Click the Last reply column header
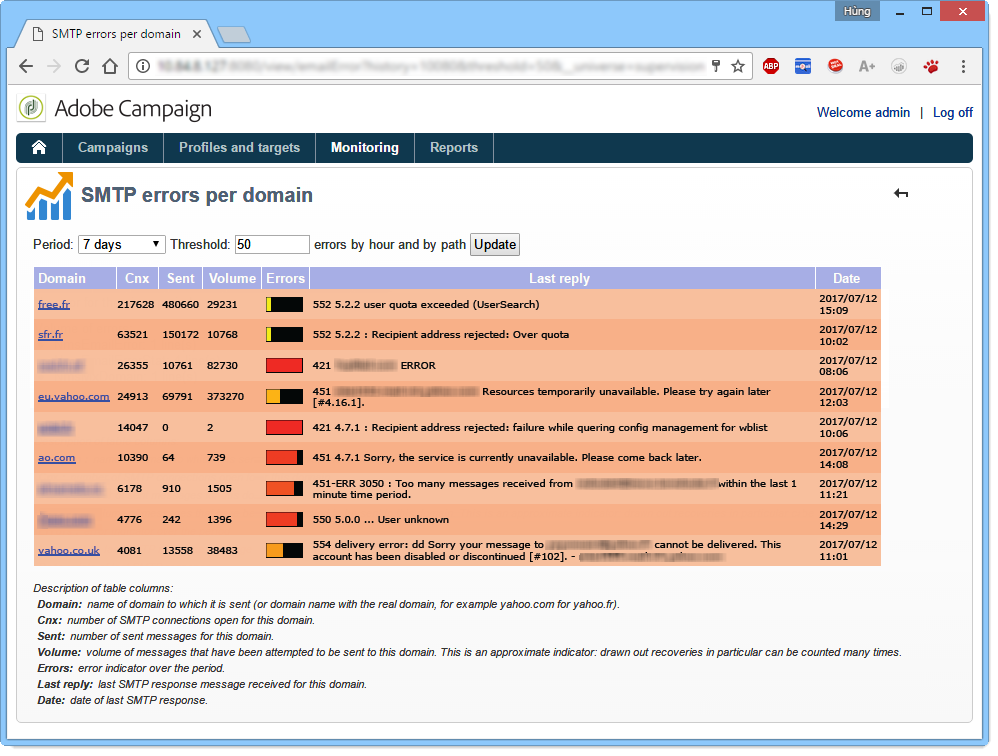The width and height of the screenshot is (998, 756). pos(562,278)
